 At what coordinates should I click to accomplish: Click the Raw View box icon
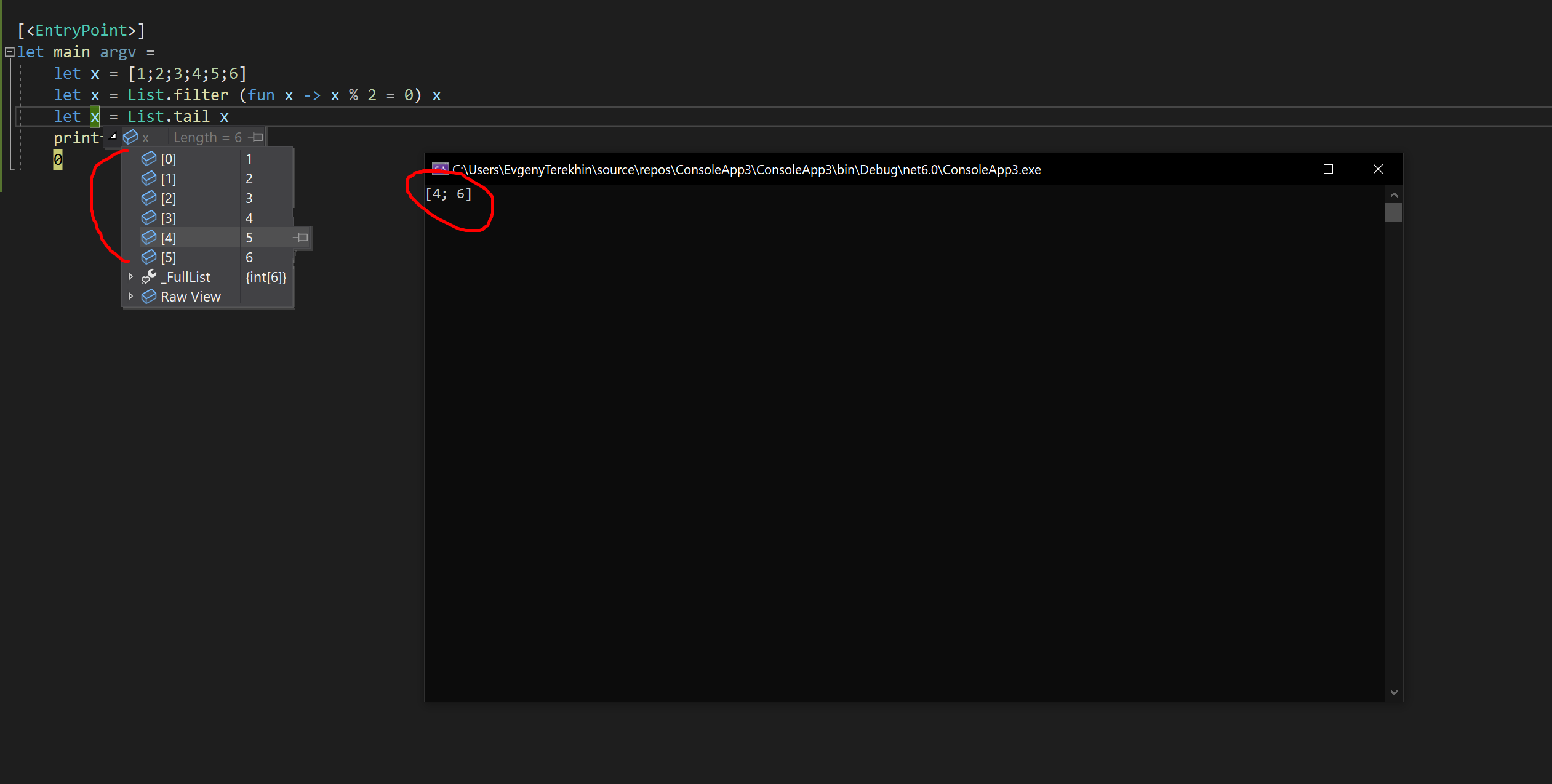pos(148,297)
